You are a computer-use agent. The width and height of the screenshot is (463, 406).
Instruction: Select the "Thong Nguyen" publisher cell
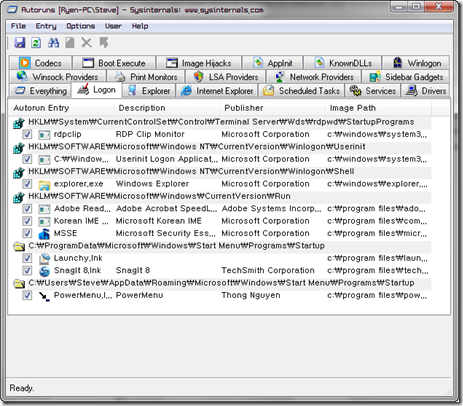[251, 295]
